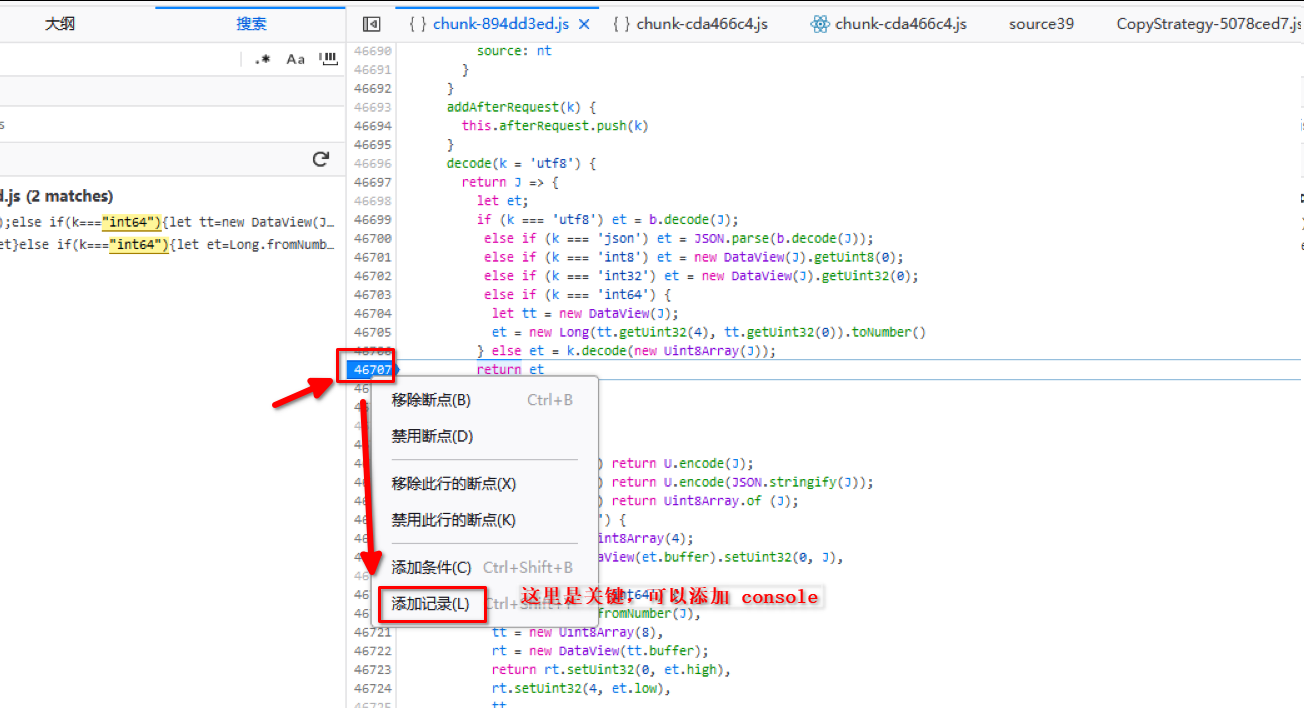Screen dimensions: 1304x708
Task: Switch to the 大纲 outline panel
Action: [60, 24]
